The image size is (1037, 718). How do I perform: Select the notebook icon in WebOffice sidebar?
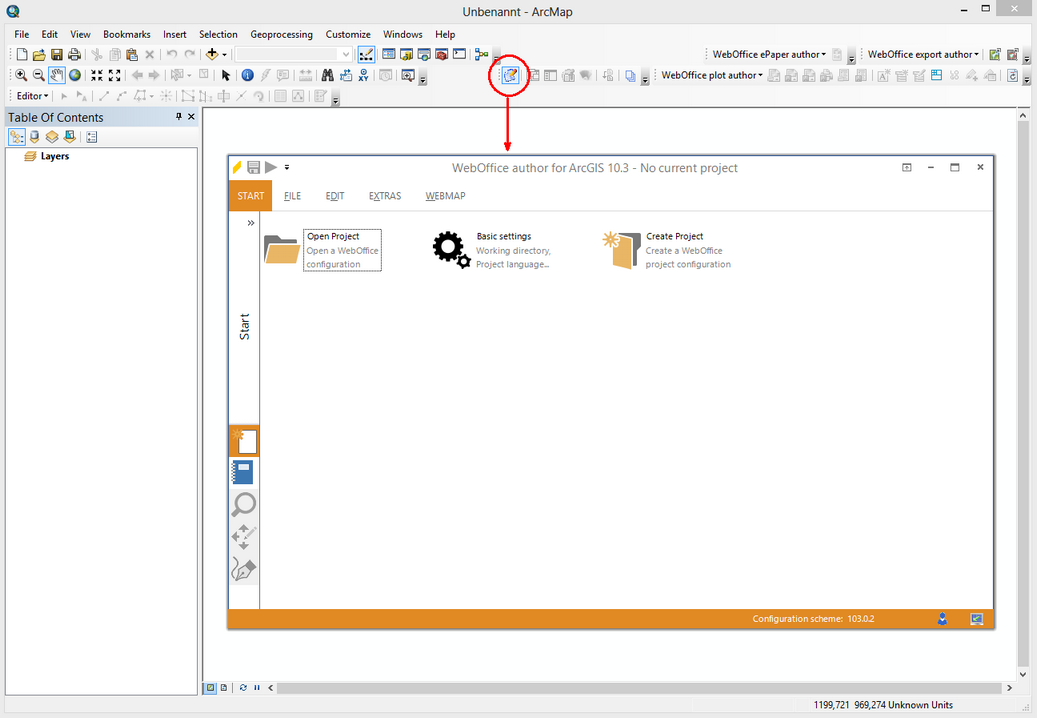pos(243,472)
